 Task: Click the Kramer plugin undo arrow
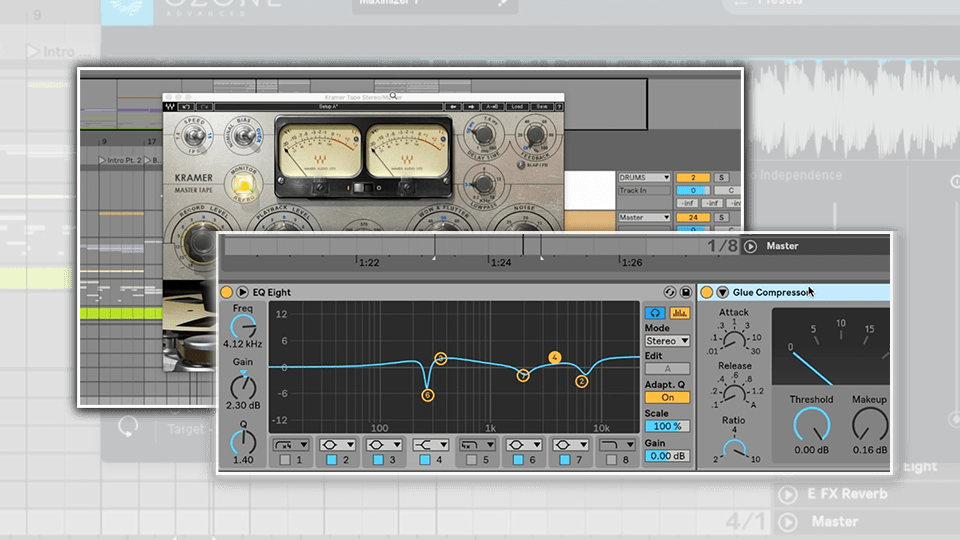click(186, 107)
